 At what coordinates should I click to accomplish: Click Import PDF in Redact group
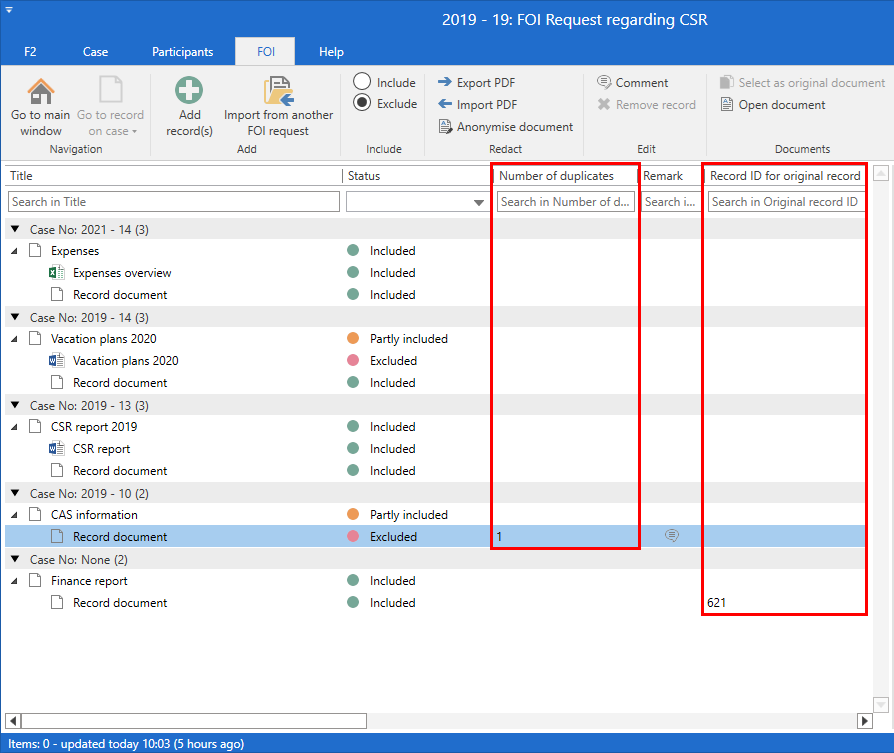pos(477,105)
